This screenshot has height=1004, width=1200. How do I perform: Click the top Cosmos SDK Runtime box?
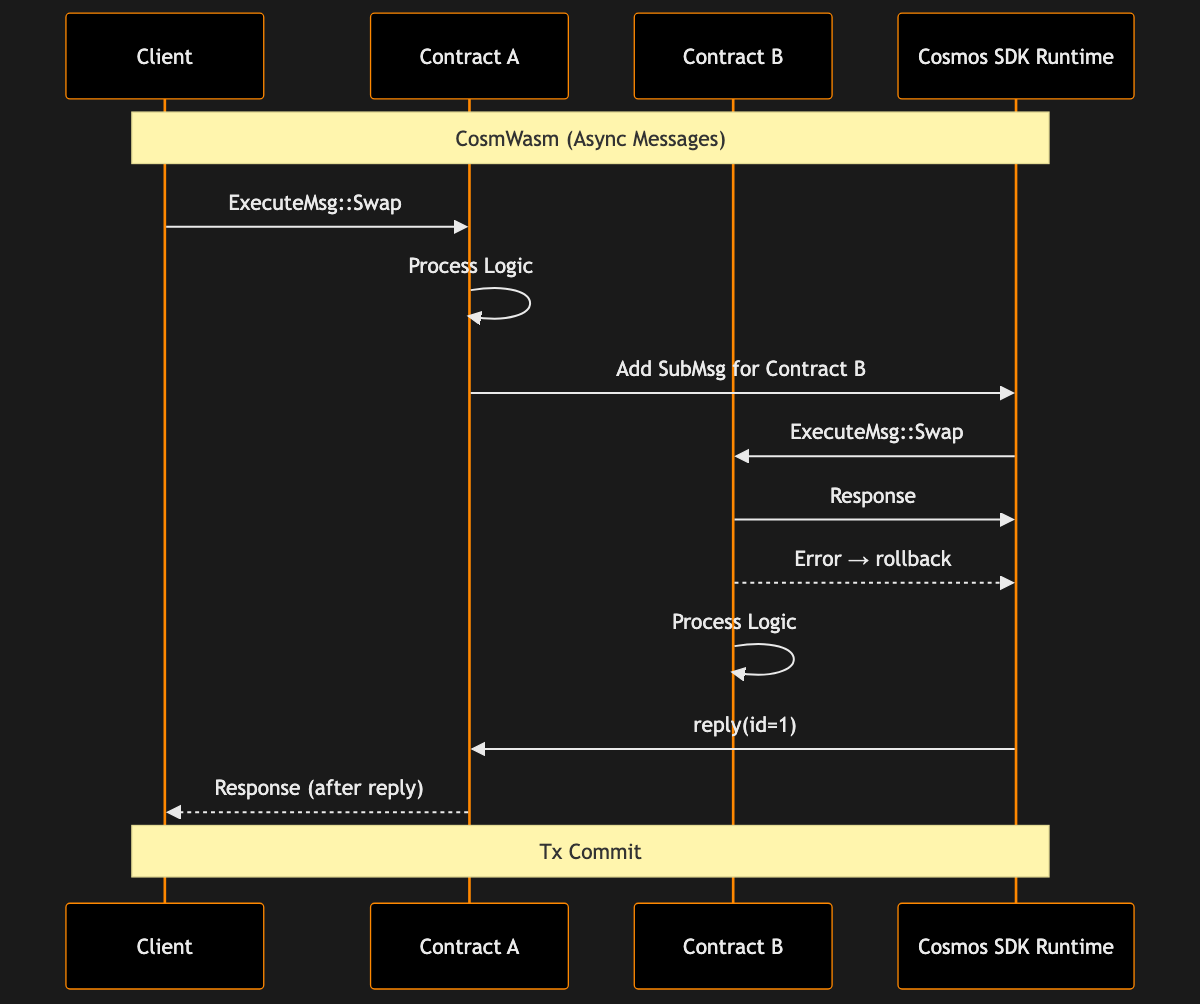[x=1016, y=56]
